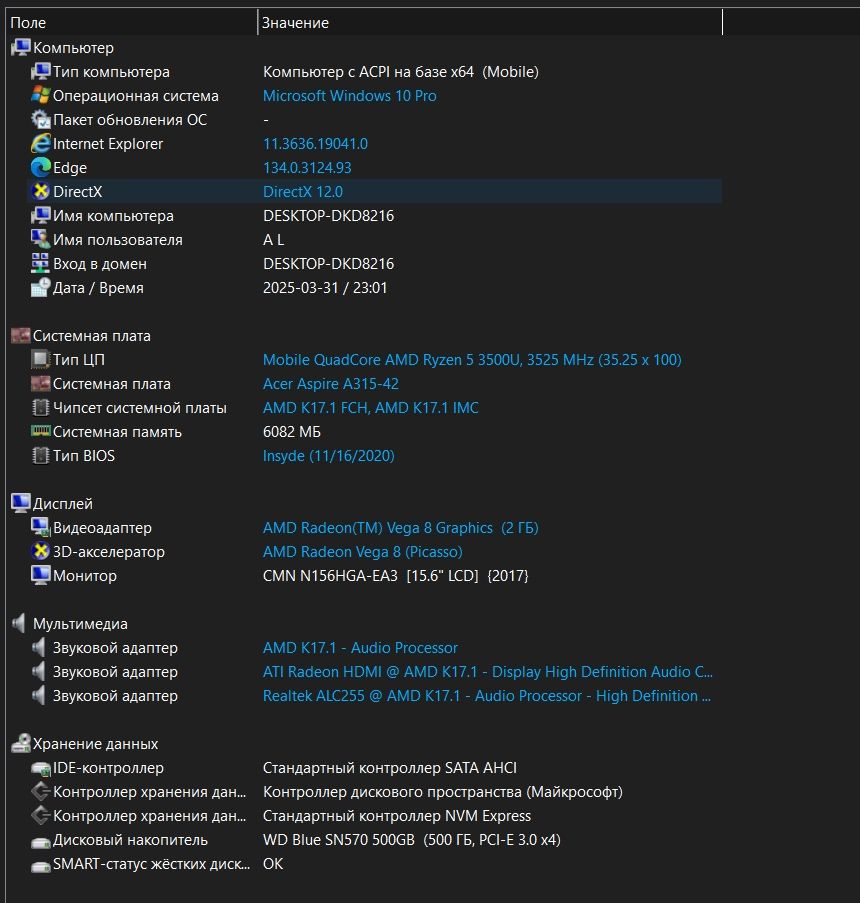
Task: Click the Чипсет системной платы chip icon
Action: click(41, 407)
